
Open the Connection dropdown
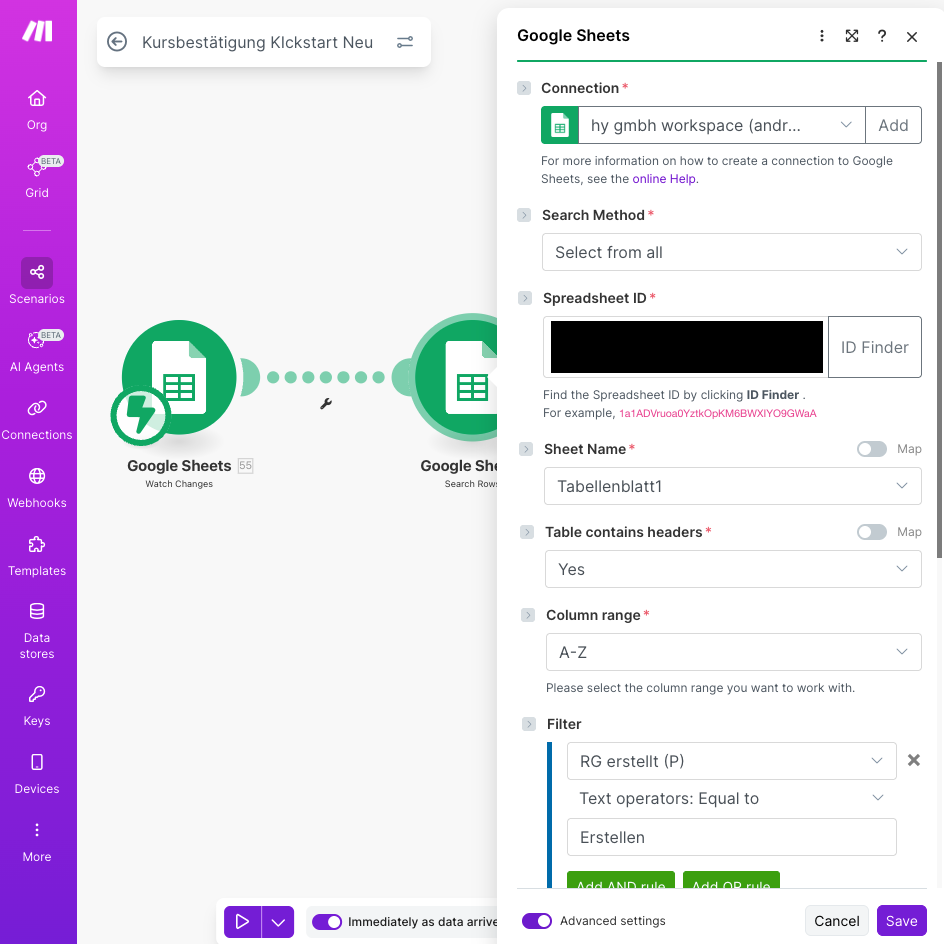[721, 125]
